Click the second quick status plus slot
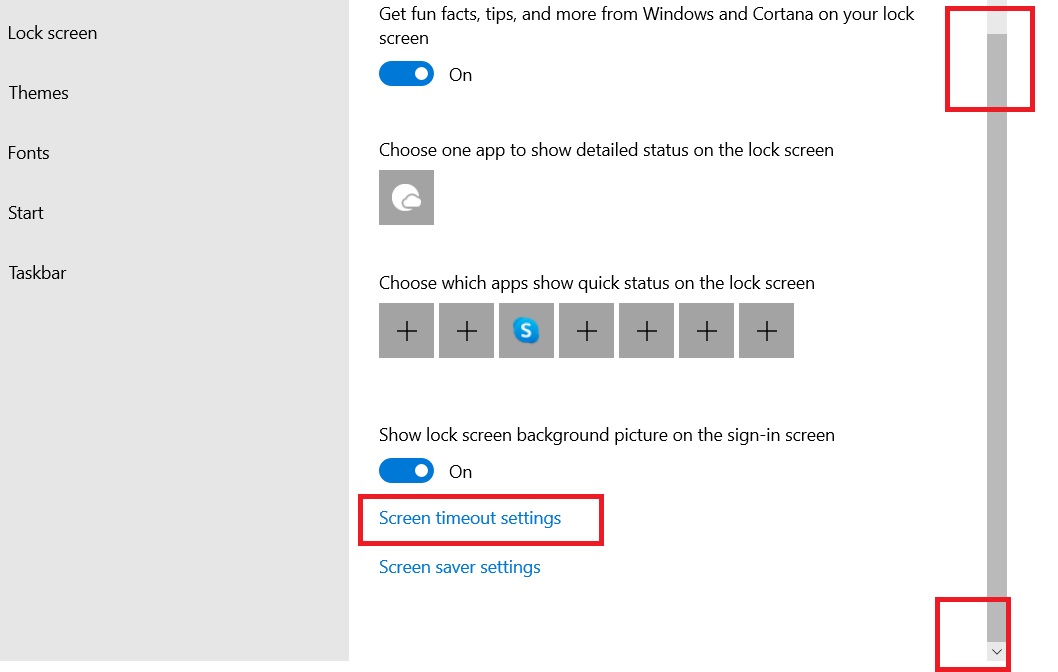This screenshot has height=672, width=1058. click(x=466, y=331)
